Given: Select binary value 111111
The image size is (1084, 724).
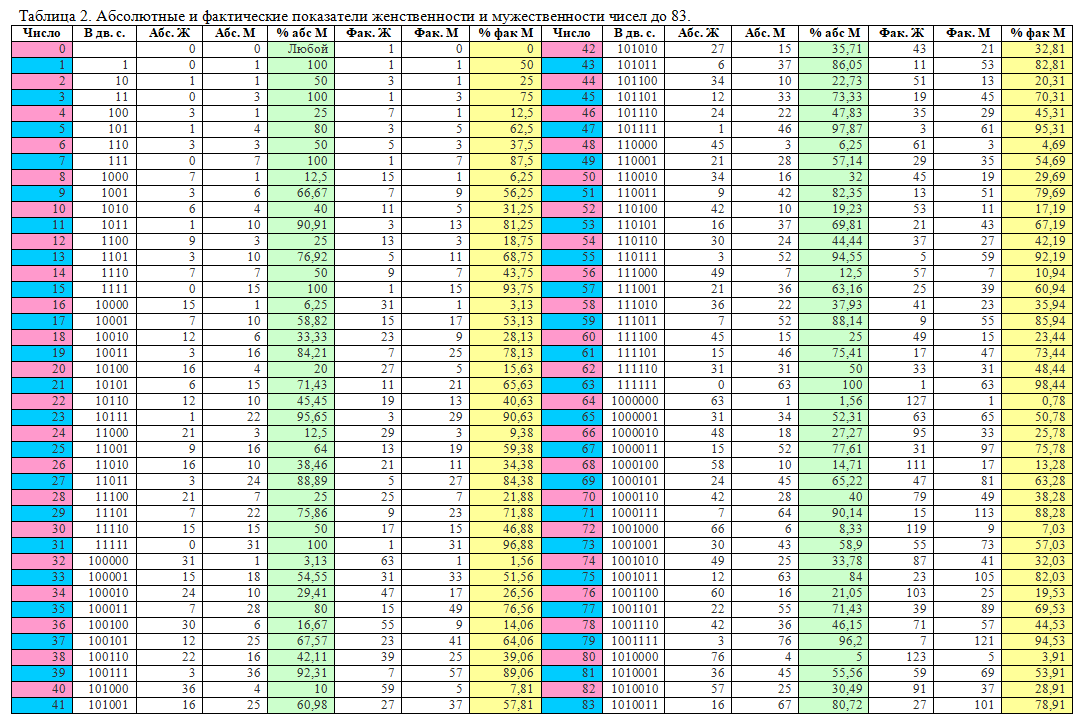Looking at the screenshot, I should tap(637, 385).
